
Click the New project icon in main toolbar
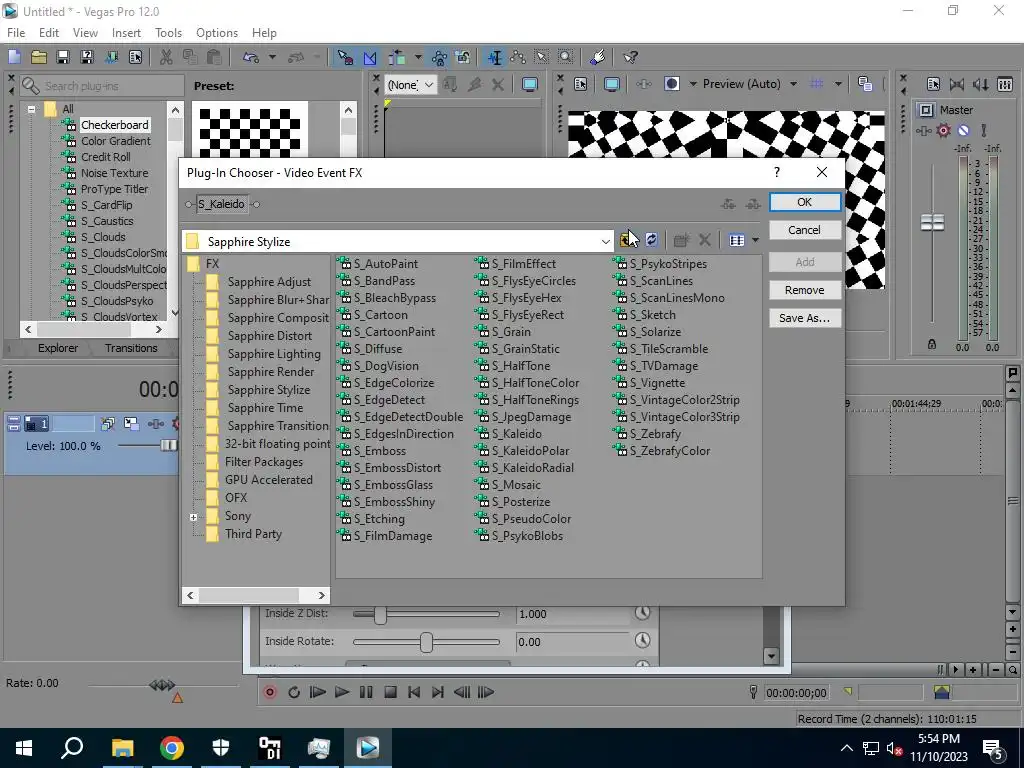14,57
